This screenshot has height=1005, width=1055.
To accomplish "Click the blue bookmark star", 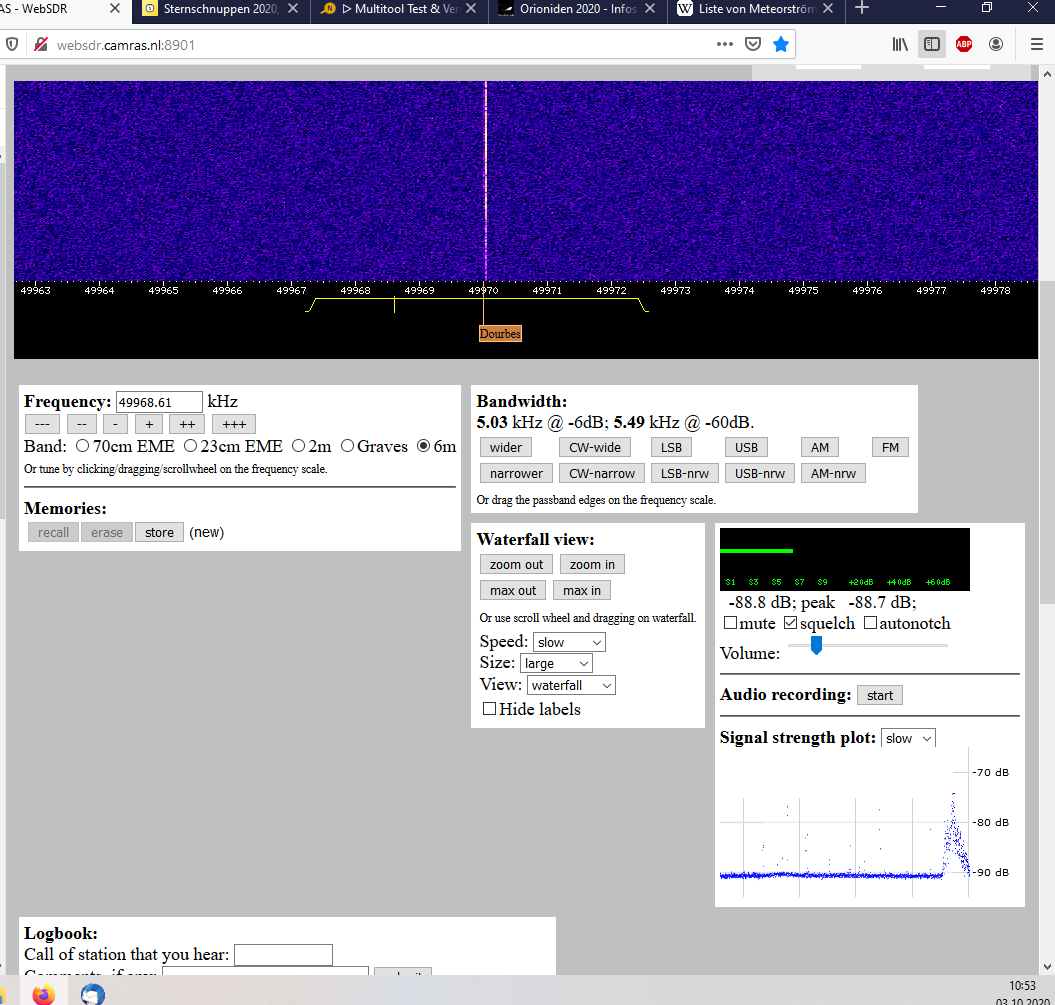I will [780, 44].
